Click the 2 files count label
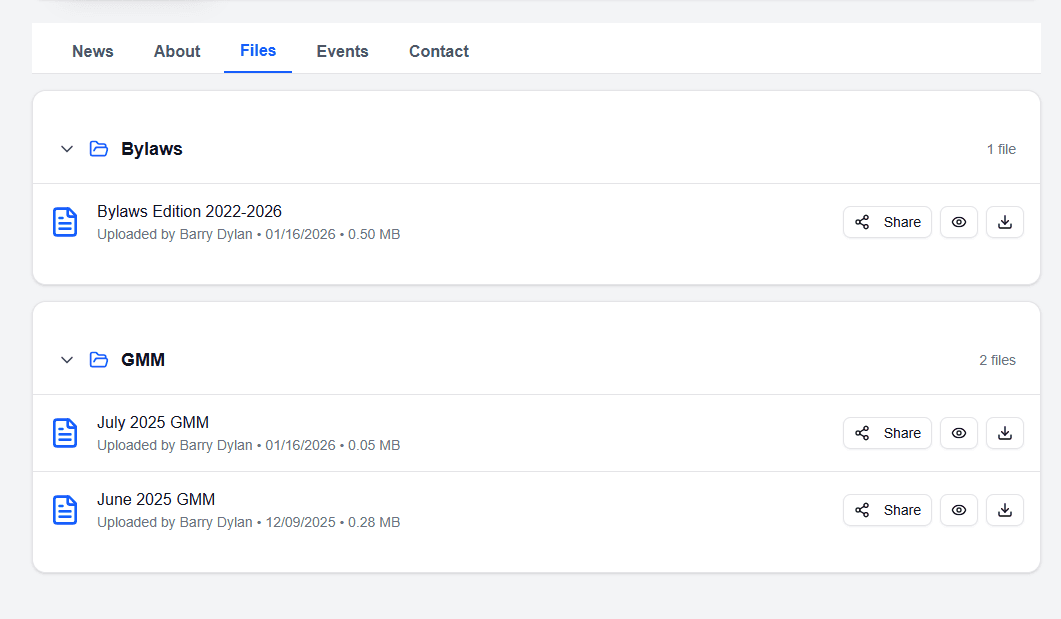 [997, 359]
